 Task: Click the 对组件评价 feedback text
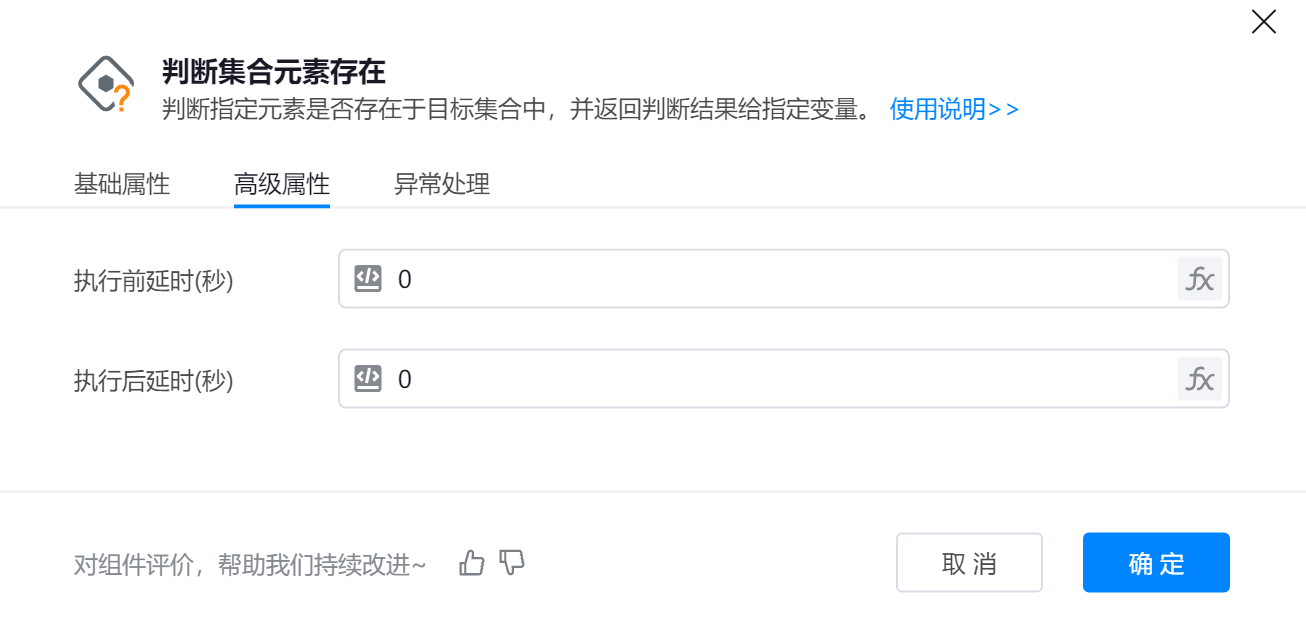pos(250,565)
